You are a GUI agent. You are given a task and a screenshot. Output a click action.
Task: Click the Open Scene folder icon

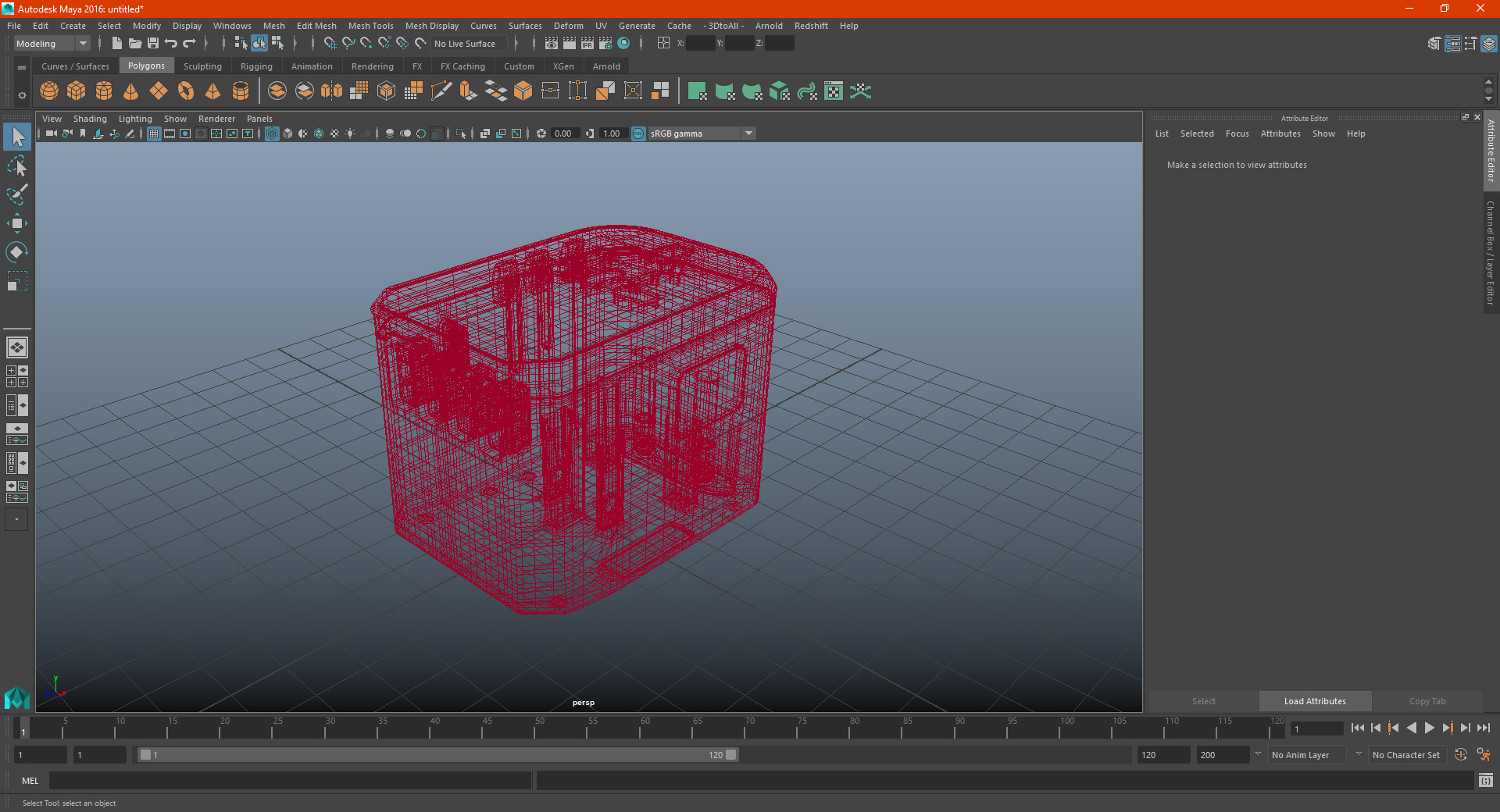pyautogui.click(x=135, y=44)
